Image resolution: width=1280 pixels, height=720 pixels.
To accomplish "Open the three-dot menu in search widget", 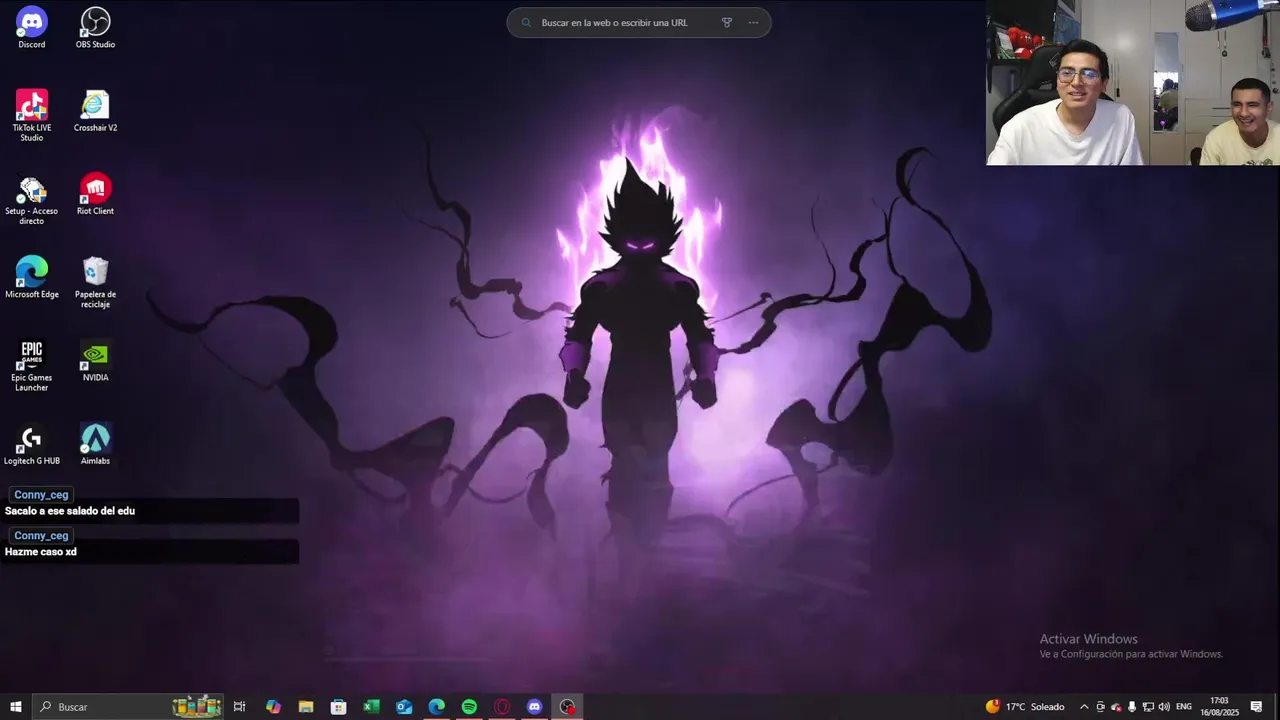I will (x=753, y=22).
